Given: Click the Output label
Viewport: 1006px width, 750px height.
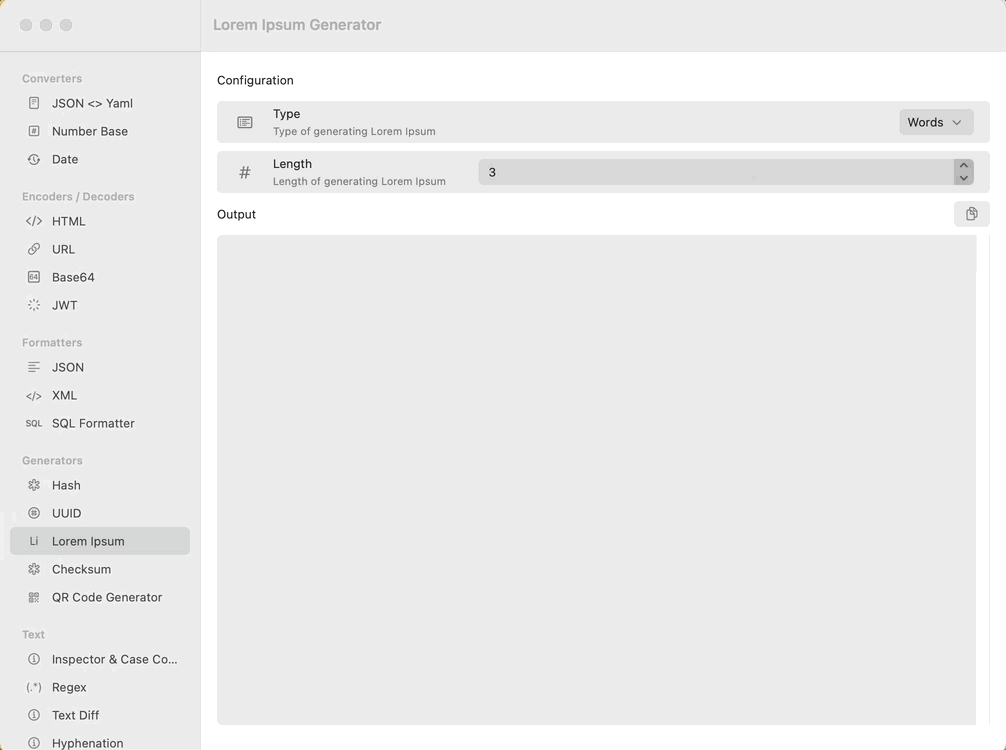Looking at the screenshot, I should click(236, 214).
